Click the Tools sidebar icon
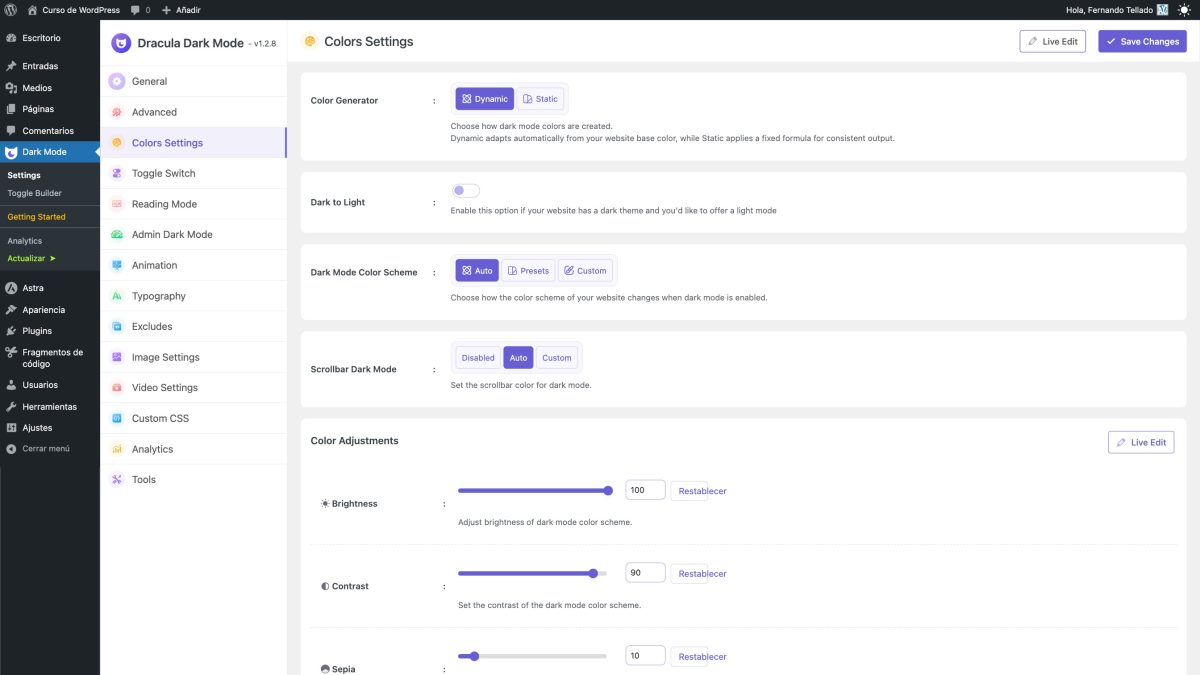 pyautogui.click(x=117, y=480)
